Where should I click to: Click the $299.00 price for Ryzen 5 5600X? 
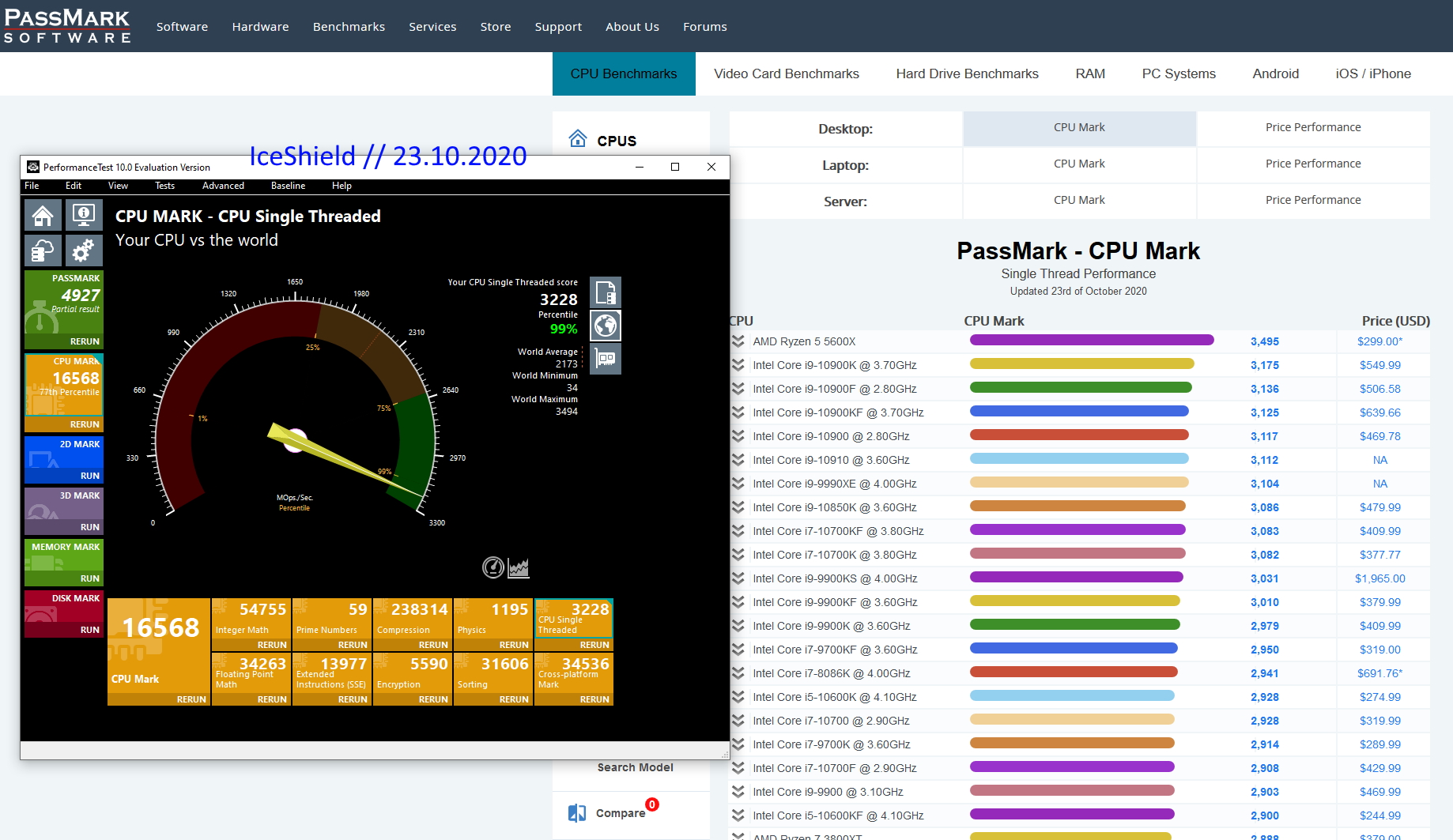tap(1379, 341)
